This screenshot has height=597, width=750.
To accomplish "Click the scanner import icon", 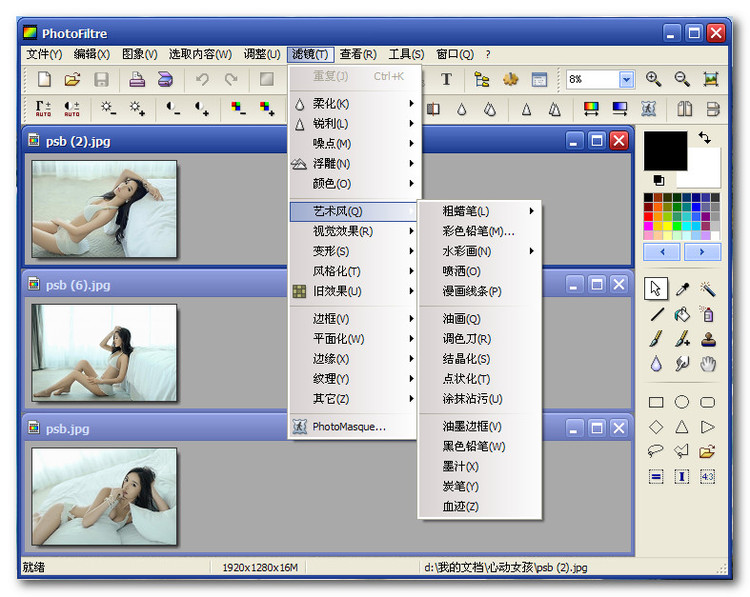I will pos(166,79).
